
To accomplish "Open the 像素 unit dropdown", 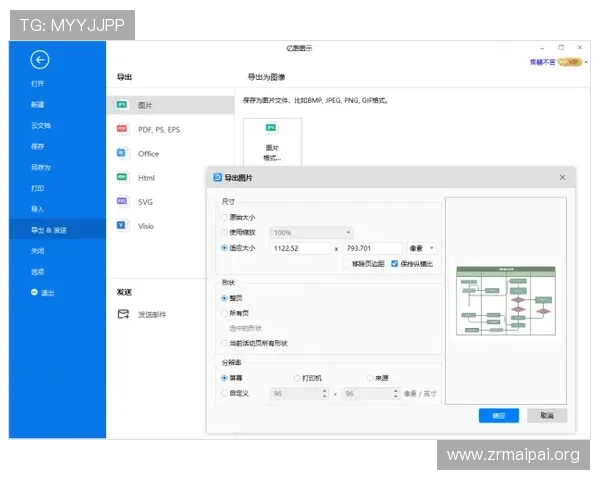I will (421, 248).
